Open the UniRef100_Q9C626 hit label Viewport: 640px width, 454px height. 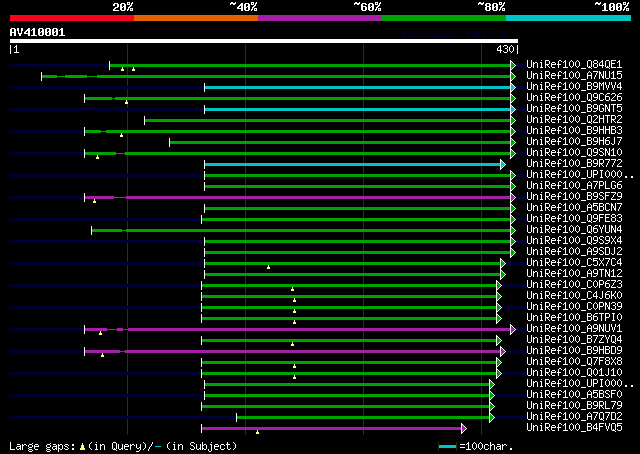point(574,98)
